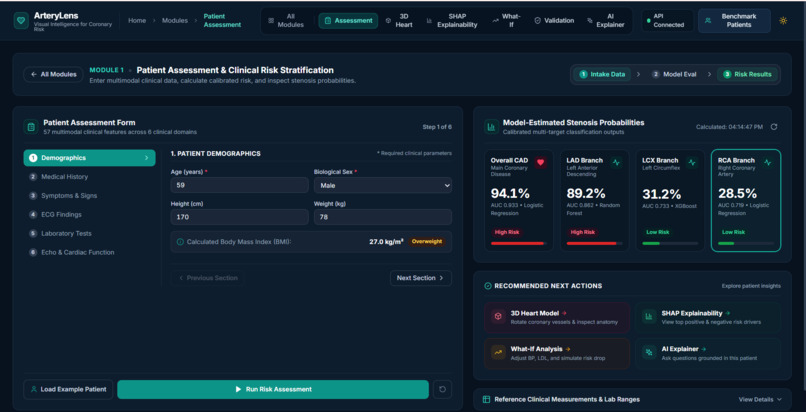Click Modules in the breadcrumb

(175, 21)
